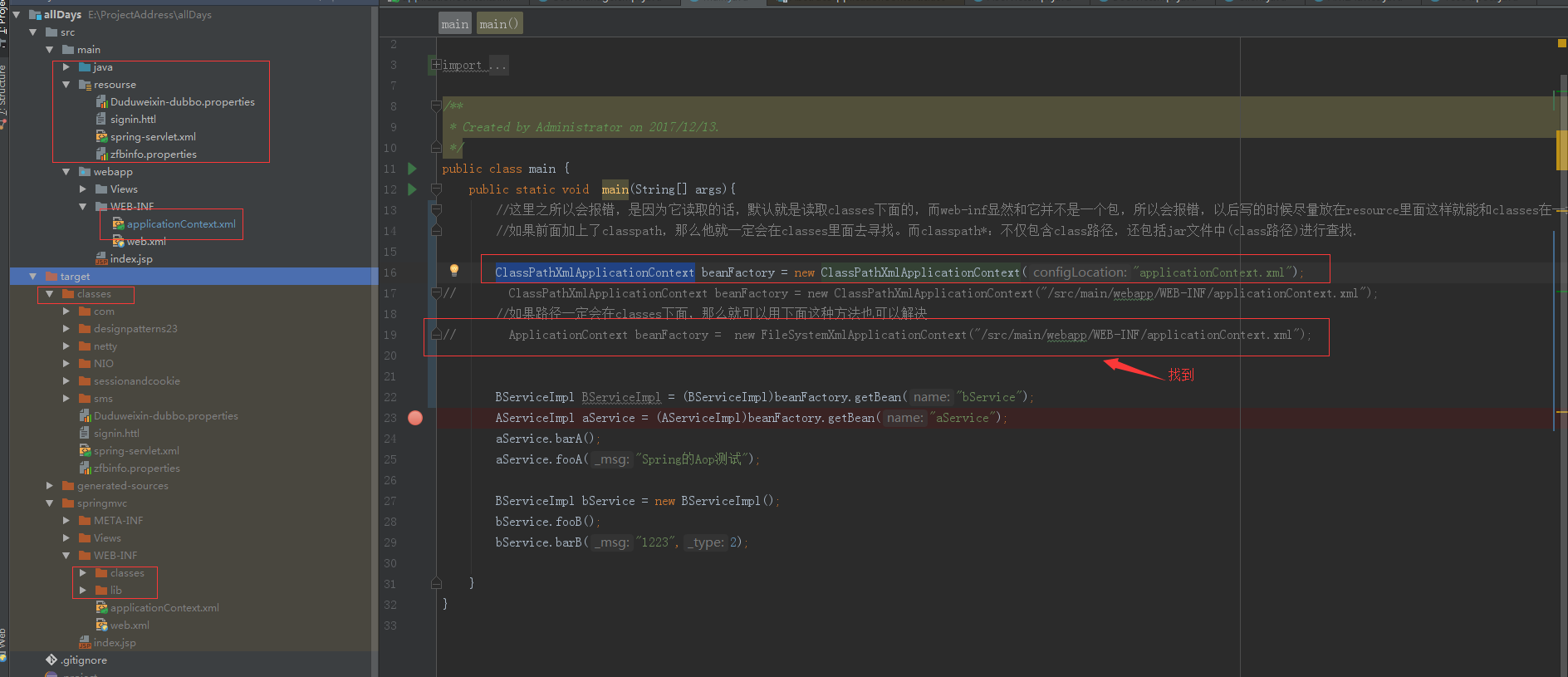Viewport: 1568px width, 677px height.
Task: Expand the generated-sources folder
Action: click(49, 485)
